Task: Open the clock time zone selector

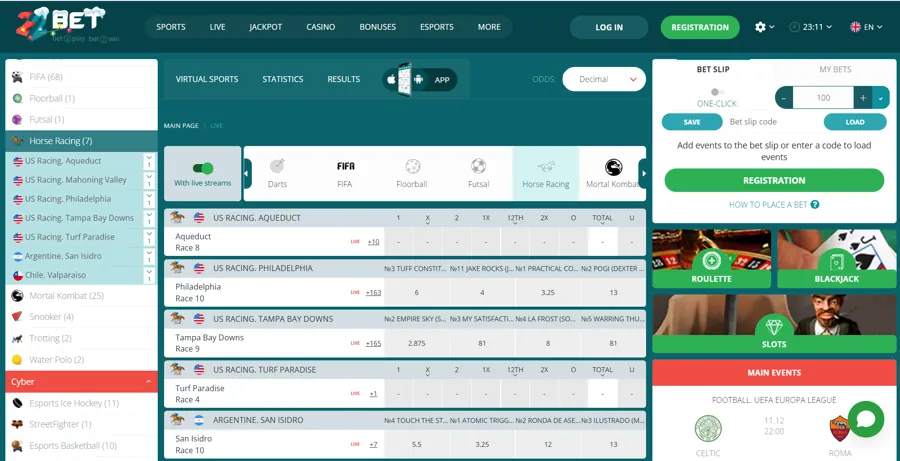Action: pos(810,27)
